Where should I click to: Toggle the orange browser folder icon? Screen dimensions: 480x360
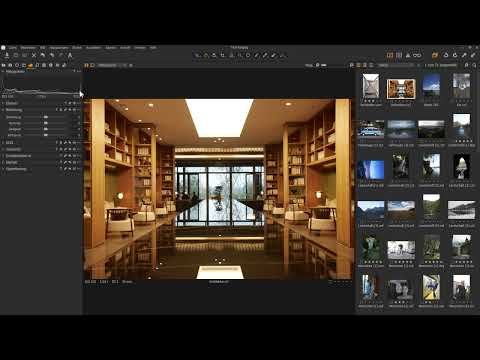point(435,55)
